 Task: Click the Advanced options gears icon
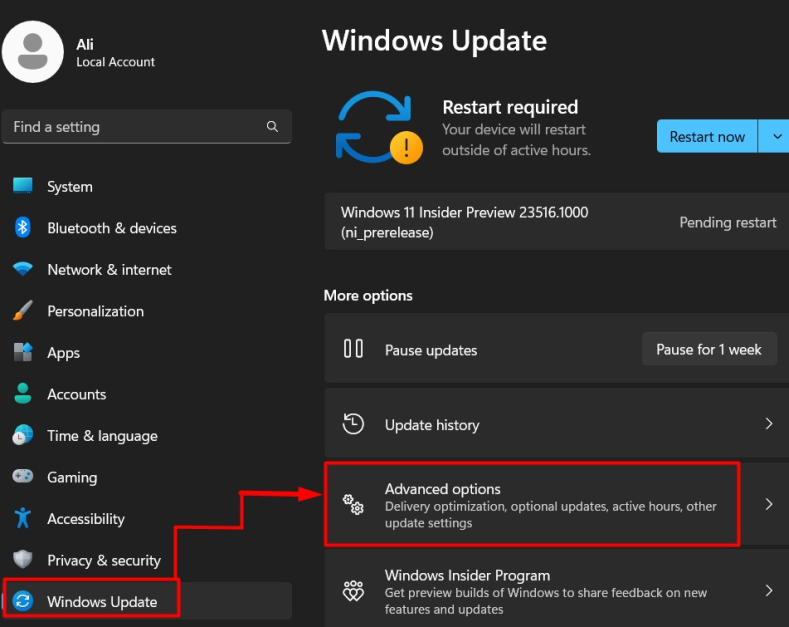coord(353,504)
